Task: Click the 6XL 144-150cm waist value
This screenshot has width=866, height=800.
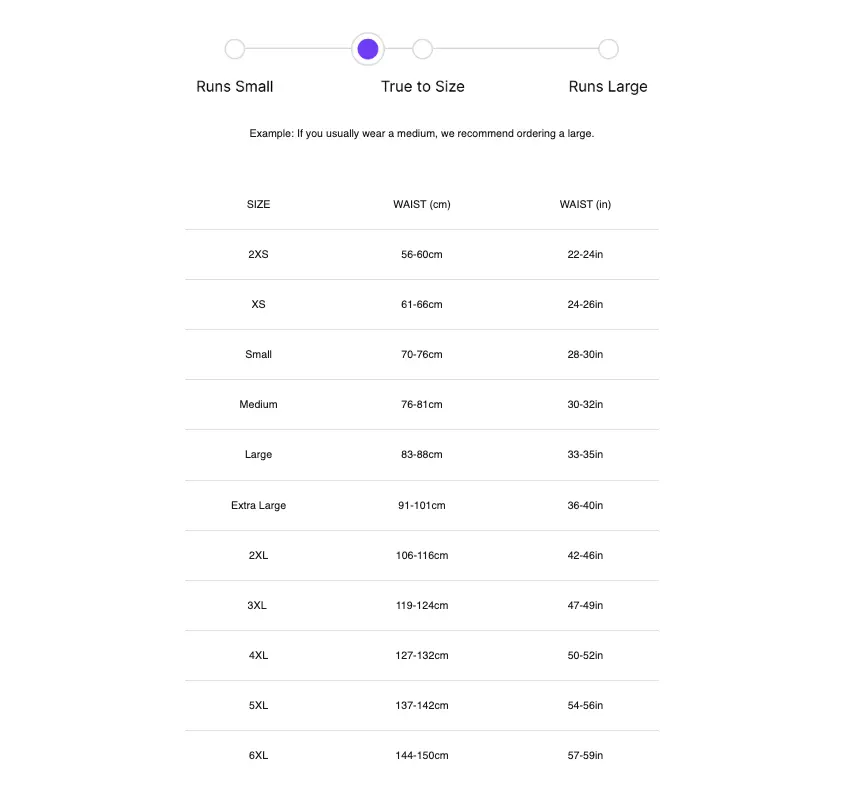Action: 422,755
